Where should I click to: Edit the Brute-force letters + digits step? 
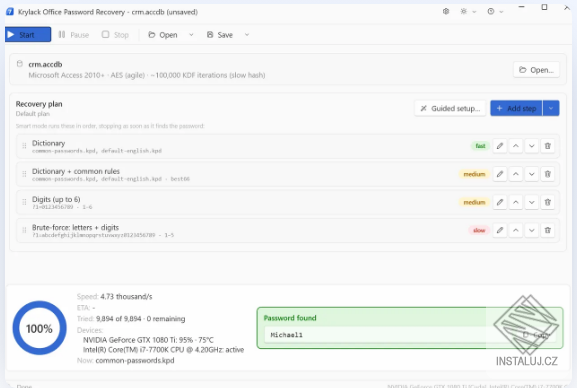tap(500, 230)
